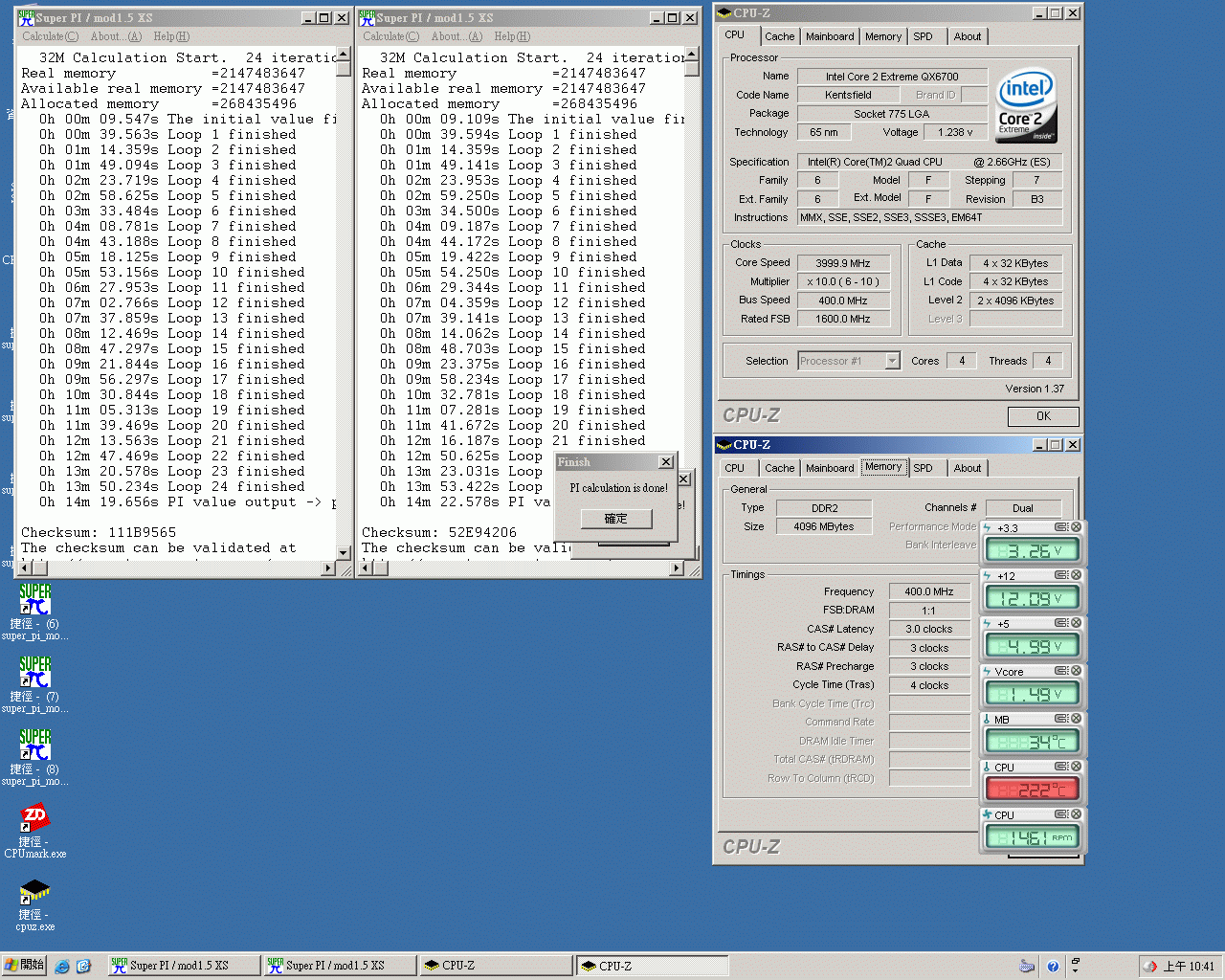
Task: Open the Windows Start menu (開始)
Action: tap(24, 966)
